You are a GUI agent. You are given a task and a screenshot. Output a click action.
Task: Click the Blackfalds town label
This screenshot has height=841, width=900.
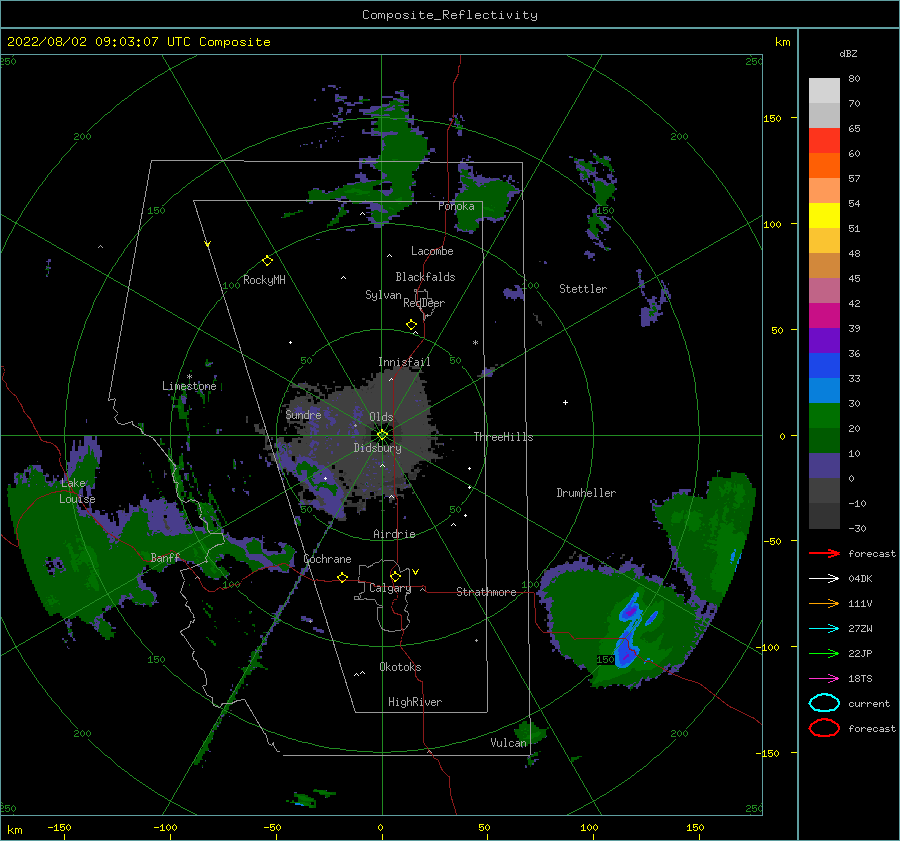(x=425, y=277)
